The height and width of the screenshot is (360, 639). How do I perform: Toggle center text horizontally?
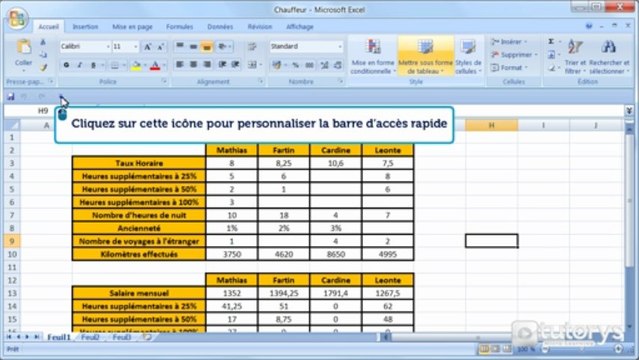pos(193,64)
